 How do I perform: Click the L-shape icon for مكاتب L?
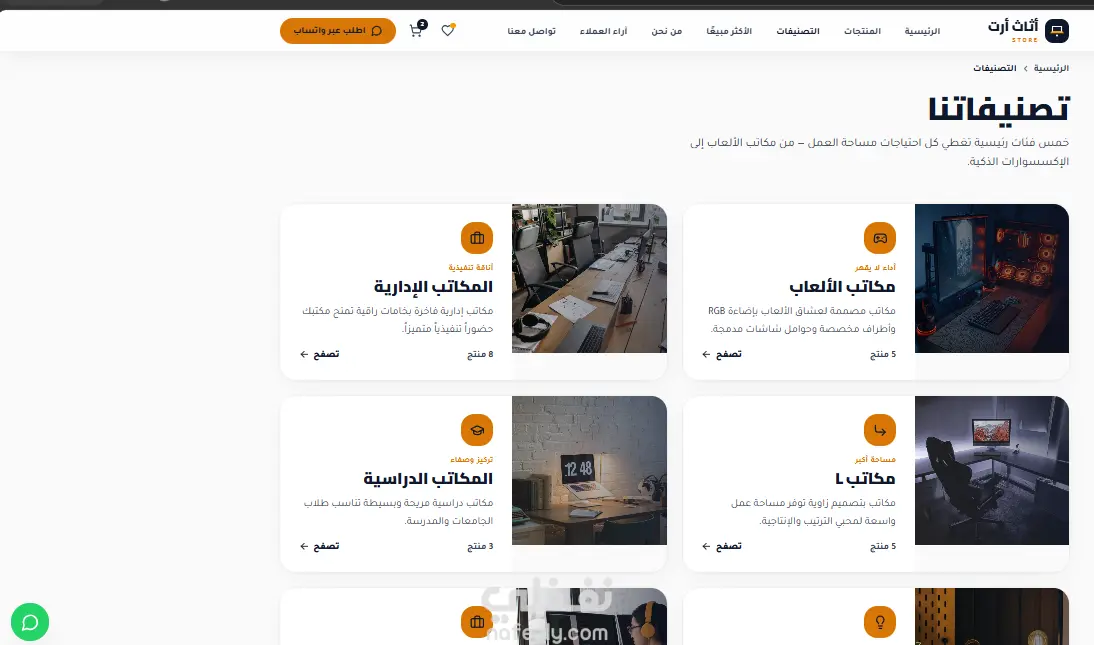point(880,430)
